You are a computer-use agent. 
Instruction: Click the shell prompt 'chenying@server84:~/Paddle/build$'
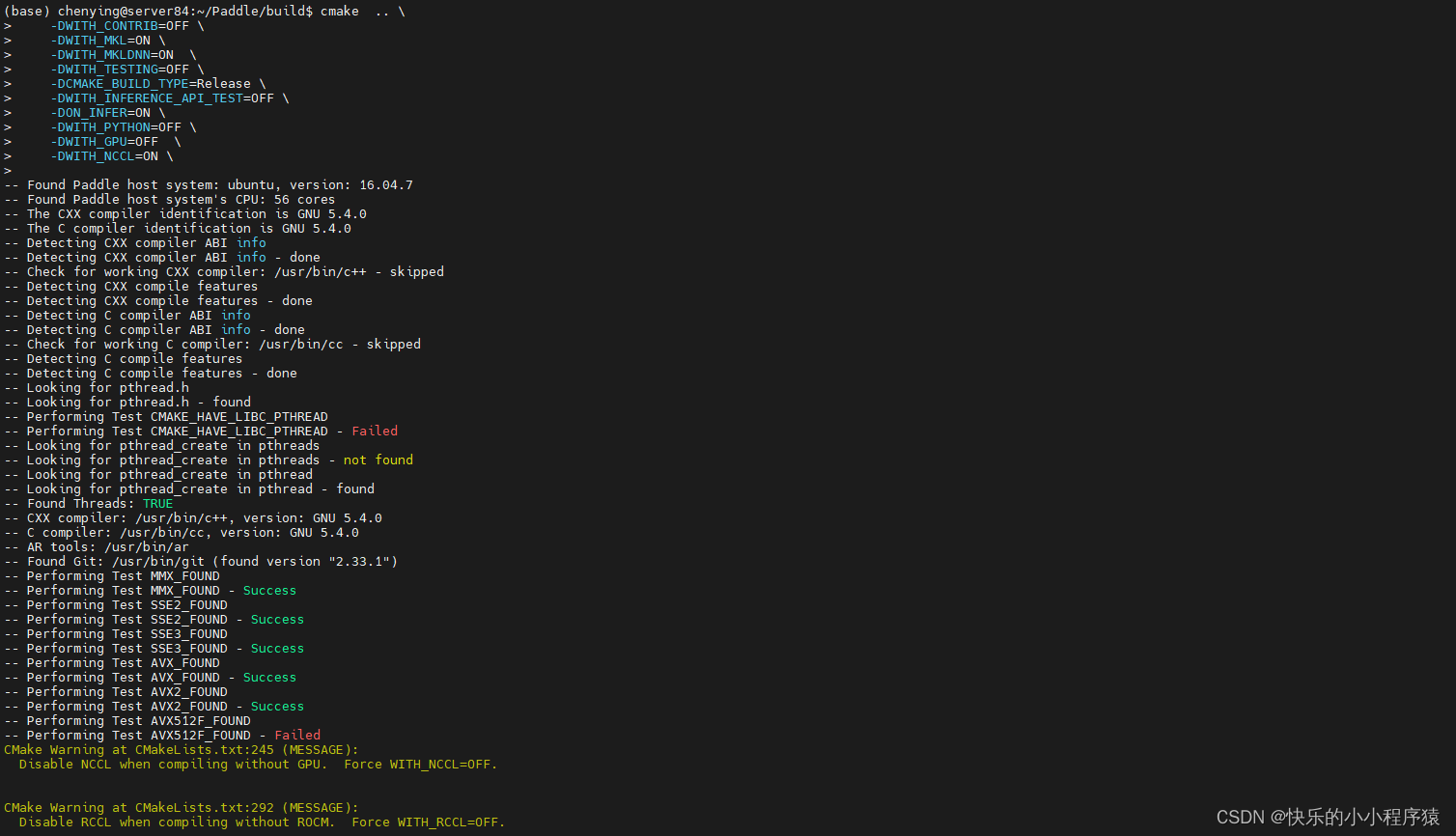(x=185, y=12)
